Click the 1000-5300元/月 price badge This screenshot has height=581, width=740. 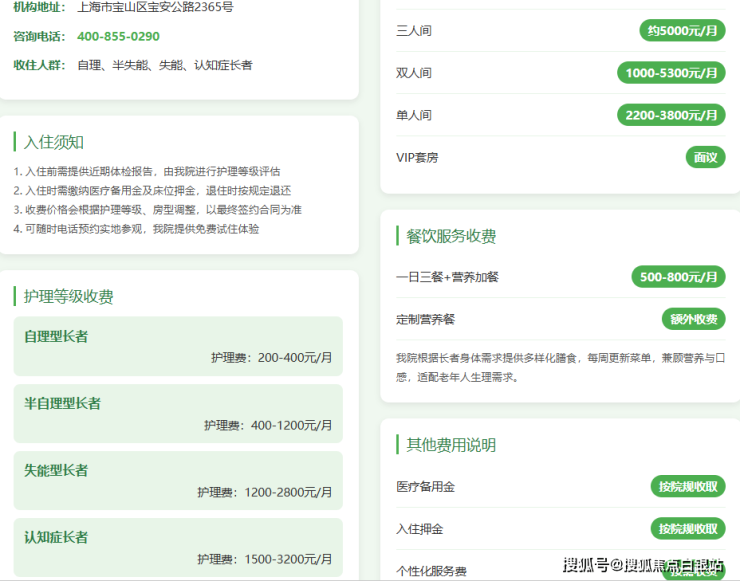coord(671,73)
